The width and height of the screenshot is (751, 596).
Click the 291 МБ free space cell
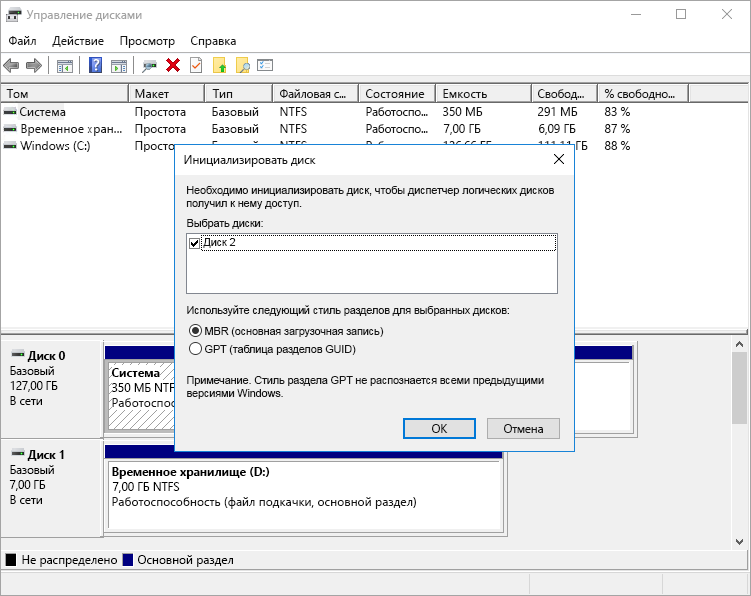click(557, 112)
